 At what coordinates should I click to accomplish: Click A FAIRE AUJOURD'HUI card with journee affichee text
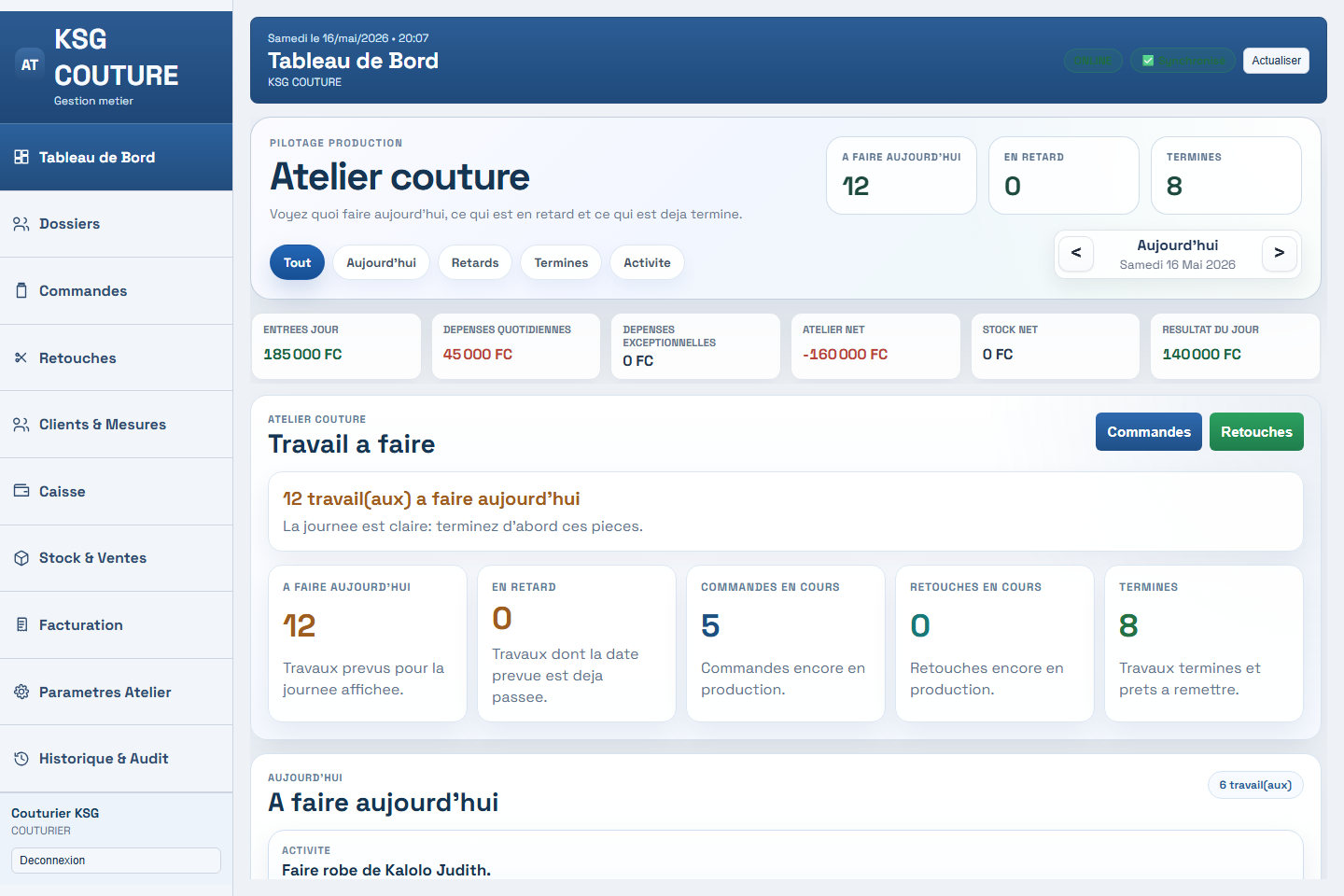tap(368, 643)
